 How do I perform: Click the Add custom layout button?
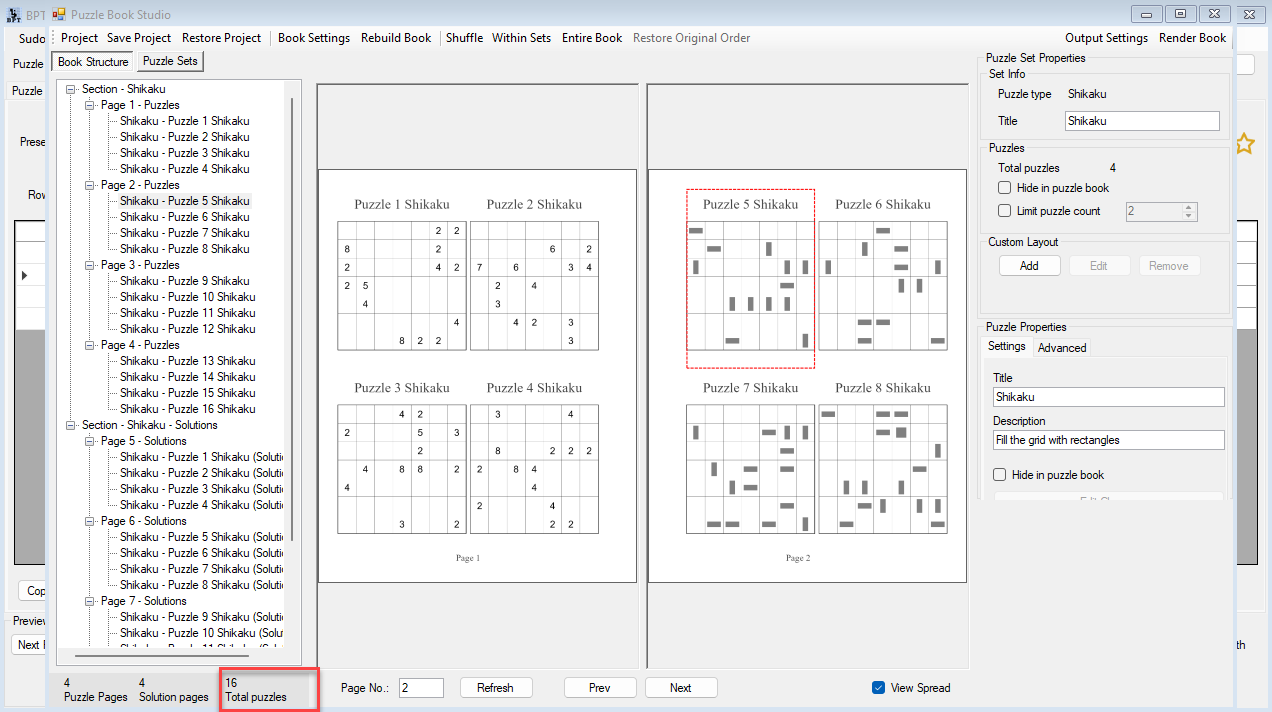point(1029,266)
